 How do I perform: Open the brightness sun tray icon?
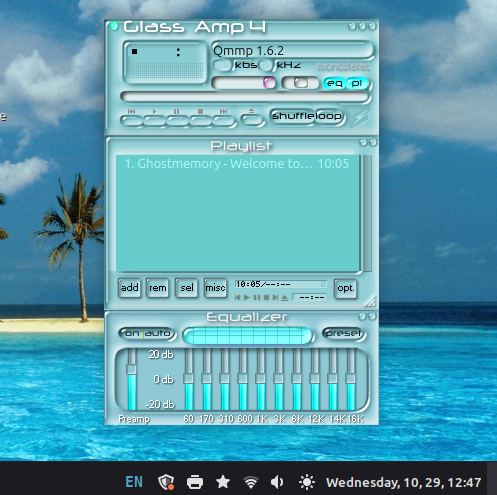coord(307,482)
